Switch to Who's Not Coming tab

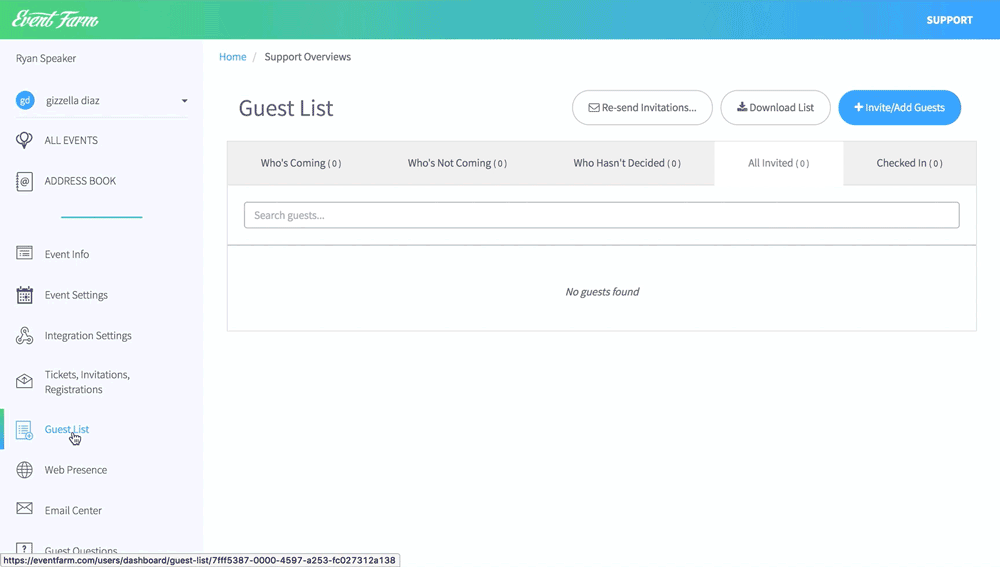tap(457, 163)
